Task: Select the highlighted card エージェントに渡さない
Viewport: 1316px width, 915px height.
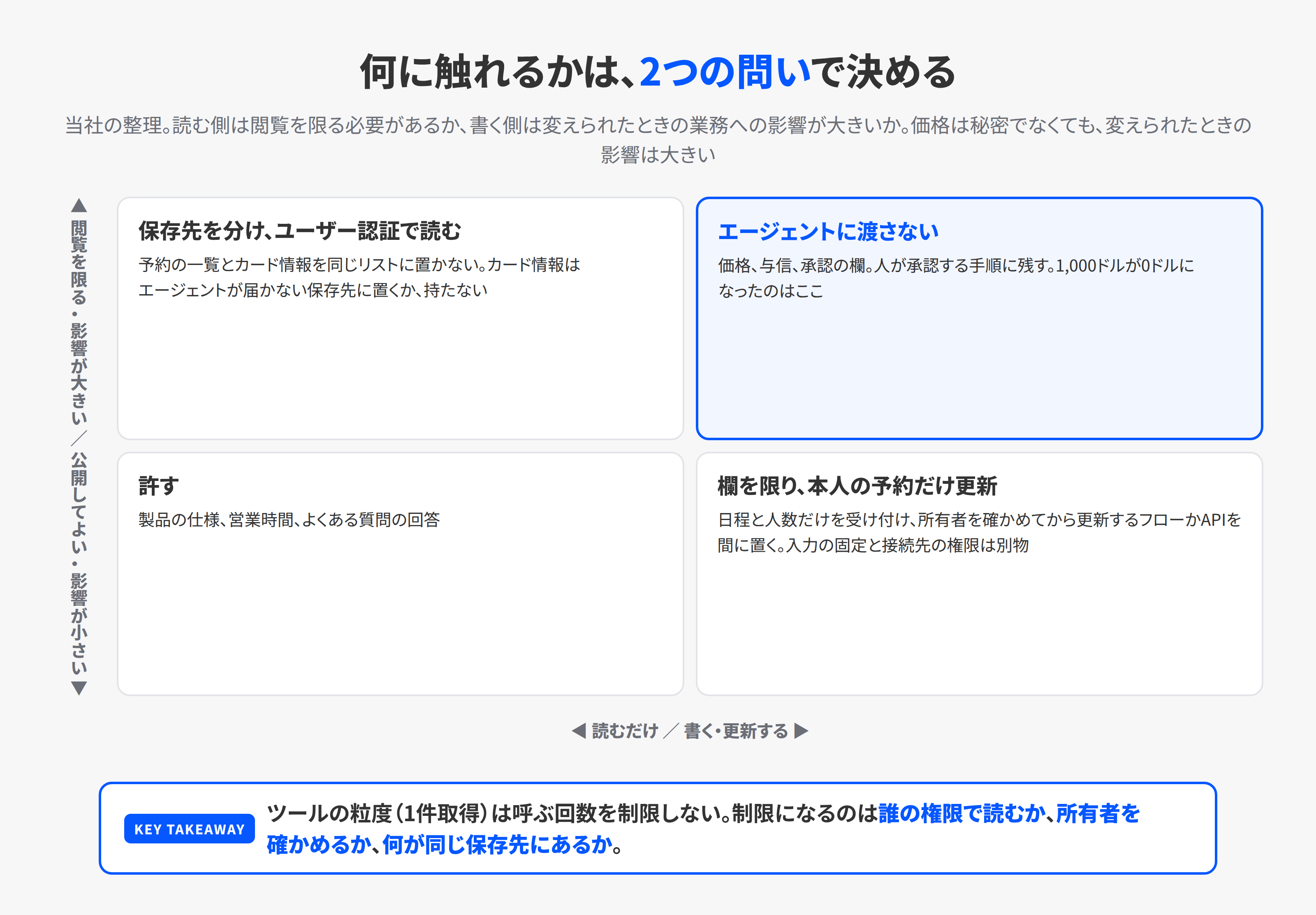Action: [979, 319]
